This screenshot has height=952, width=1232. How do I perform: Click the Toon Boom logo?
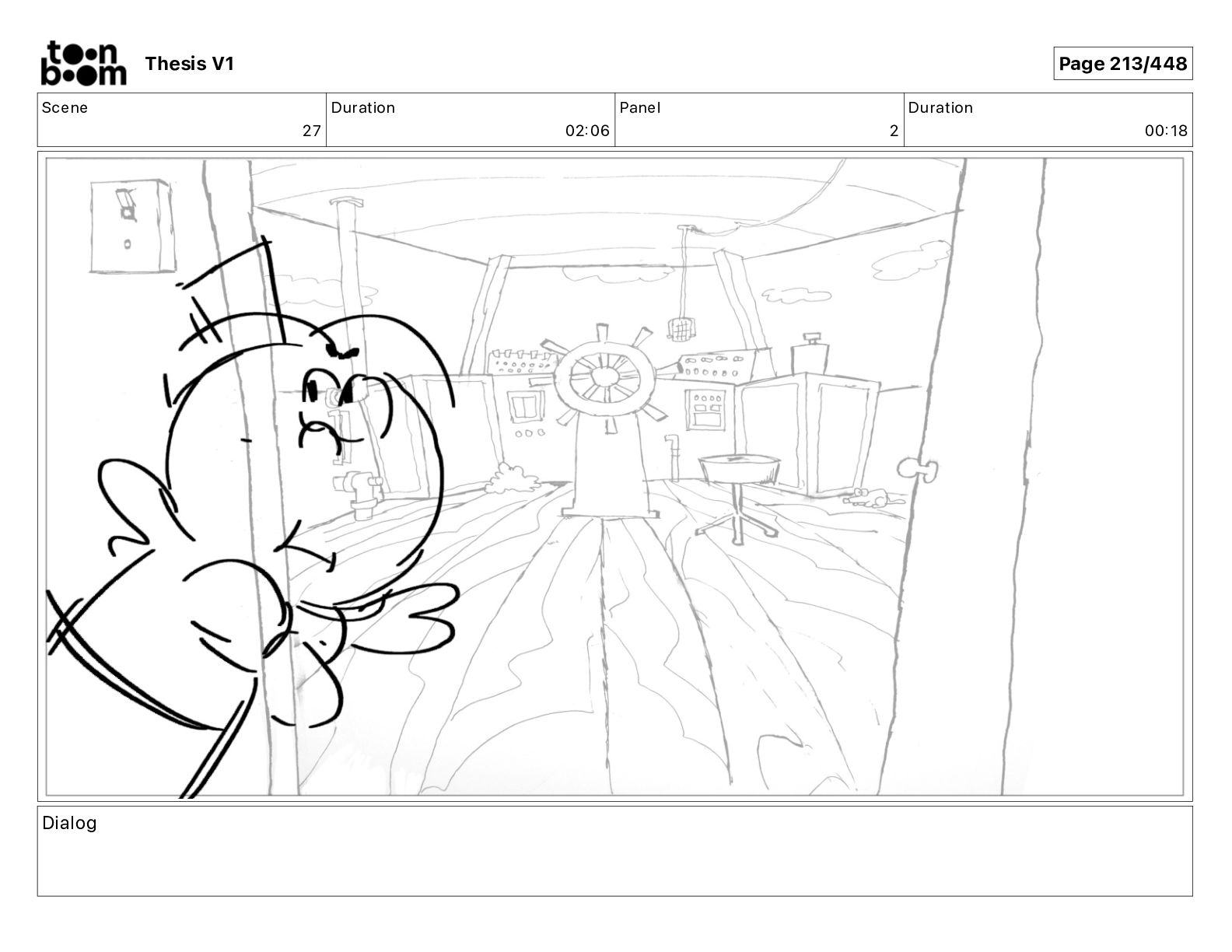click(83, 63)
